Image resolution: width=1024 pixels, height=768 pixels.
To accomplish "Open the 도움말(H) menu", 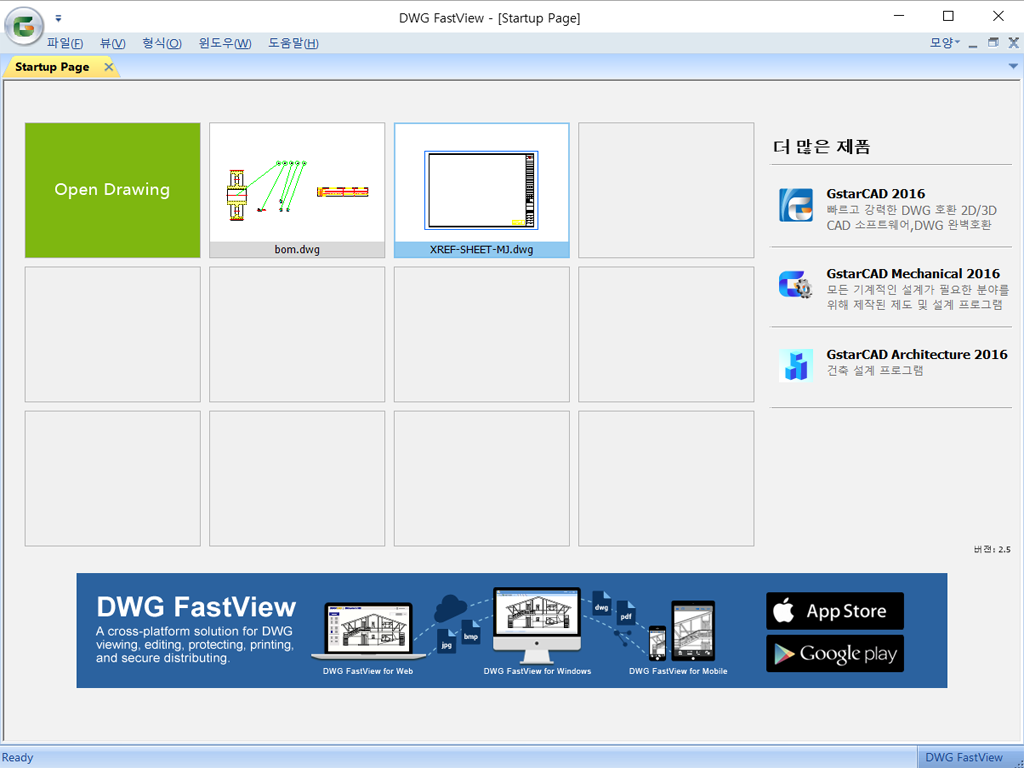I will pos(293,43).
